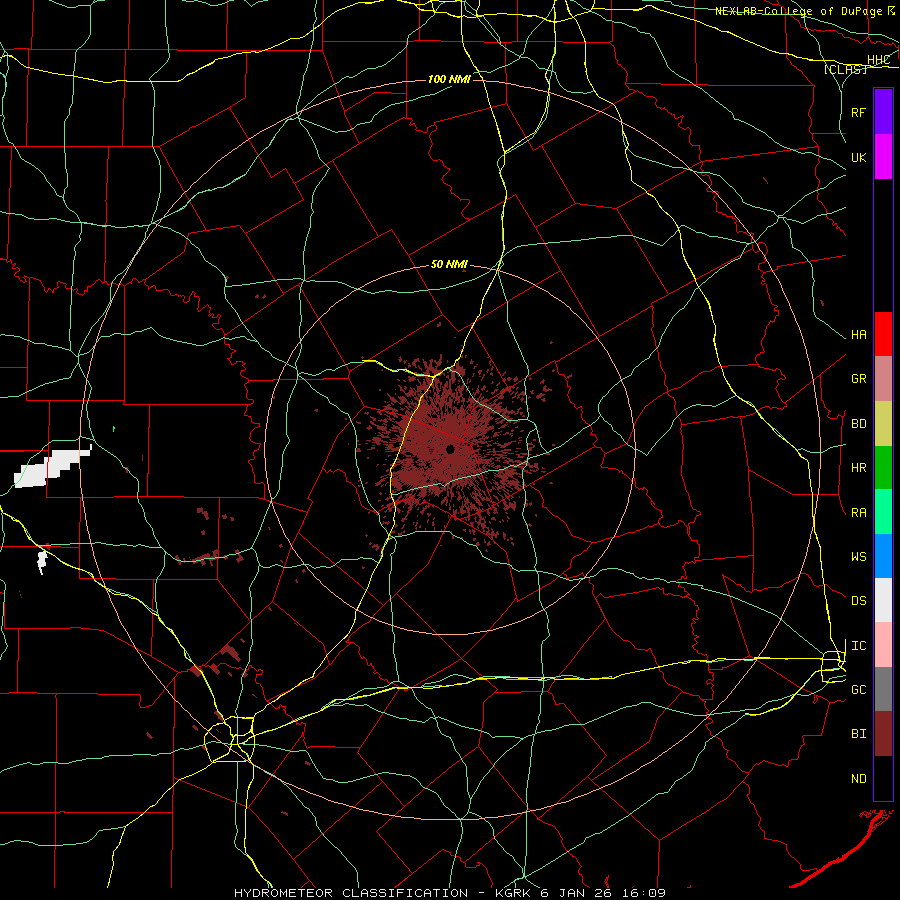Click the HR green legend swatch
The image size is (900, 900).
883,468
